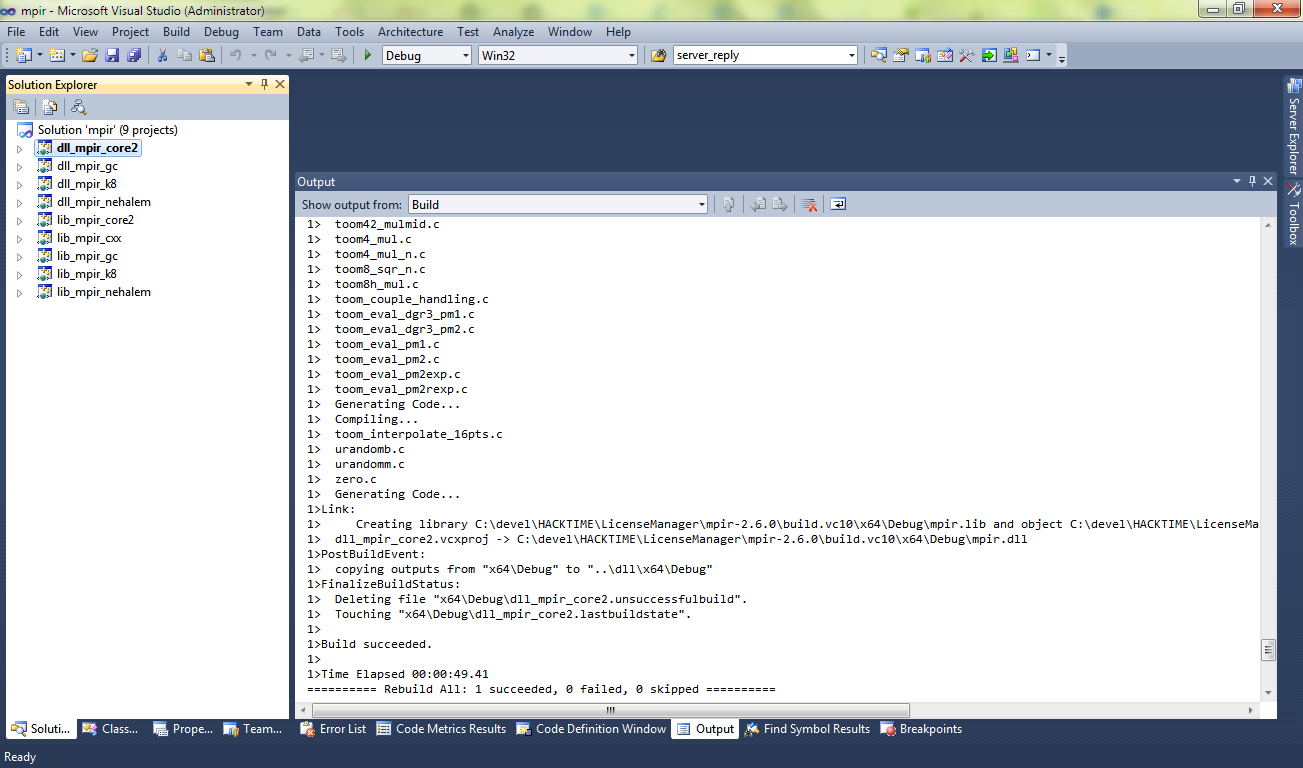Open Extension Manager toolbar icon
This screenshot has width=1303, height=768.
1011,55
